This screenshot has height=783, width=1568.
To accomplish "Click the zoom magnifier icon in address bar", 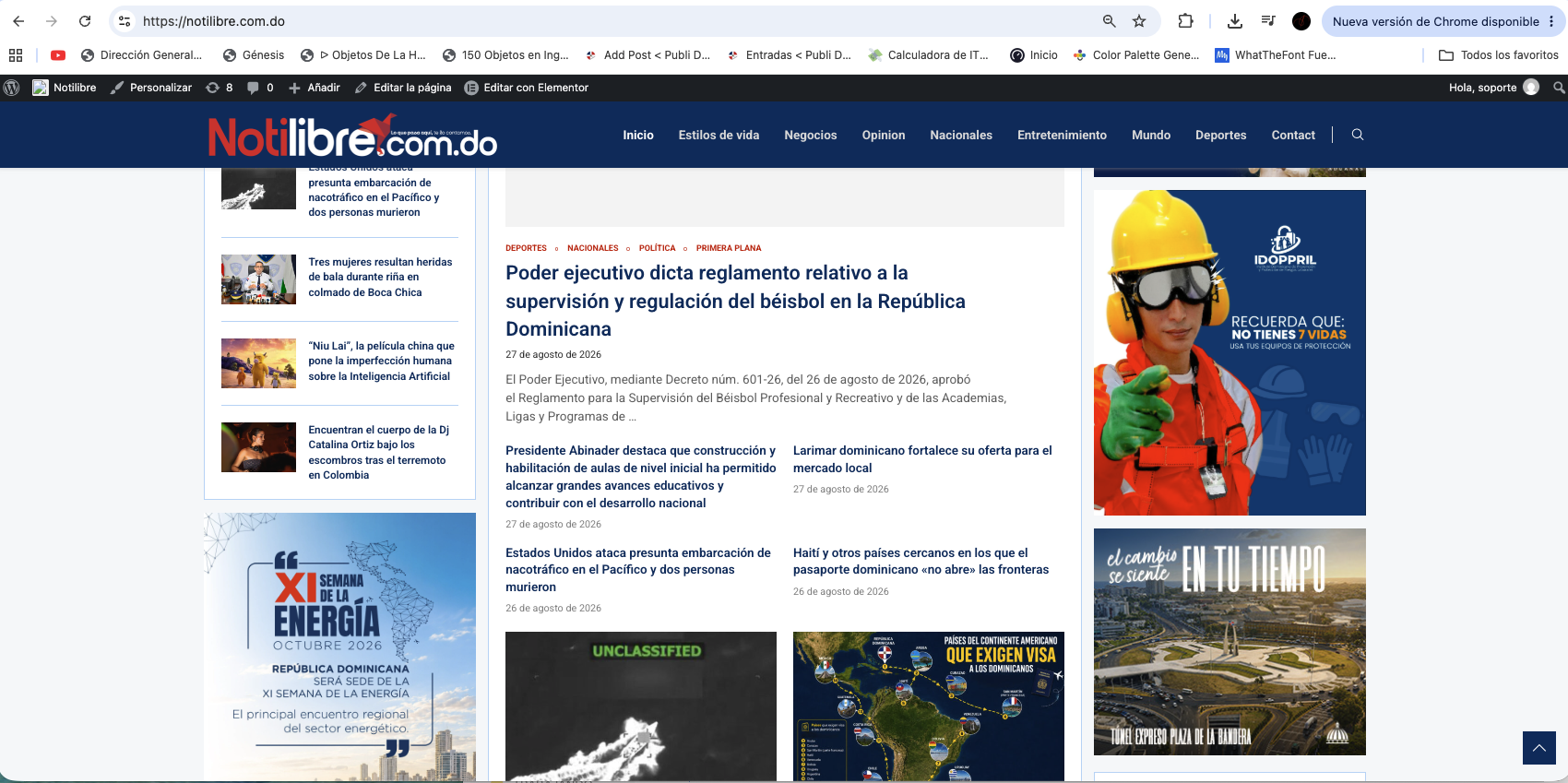I will [1110, 21].
